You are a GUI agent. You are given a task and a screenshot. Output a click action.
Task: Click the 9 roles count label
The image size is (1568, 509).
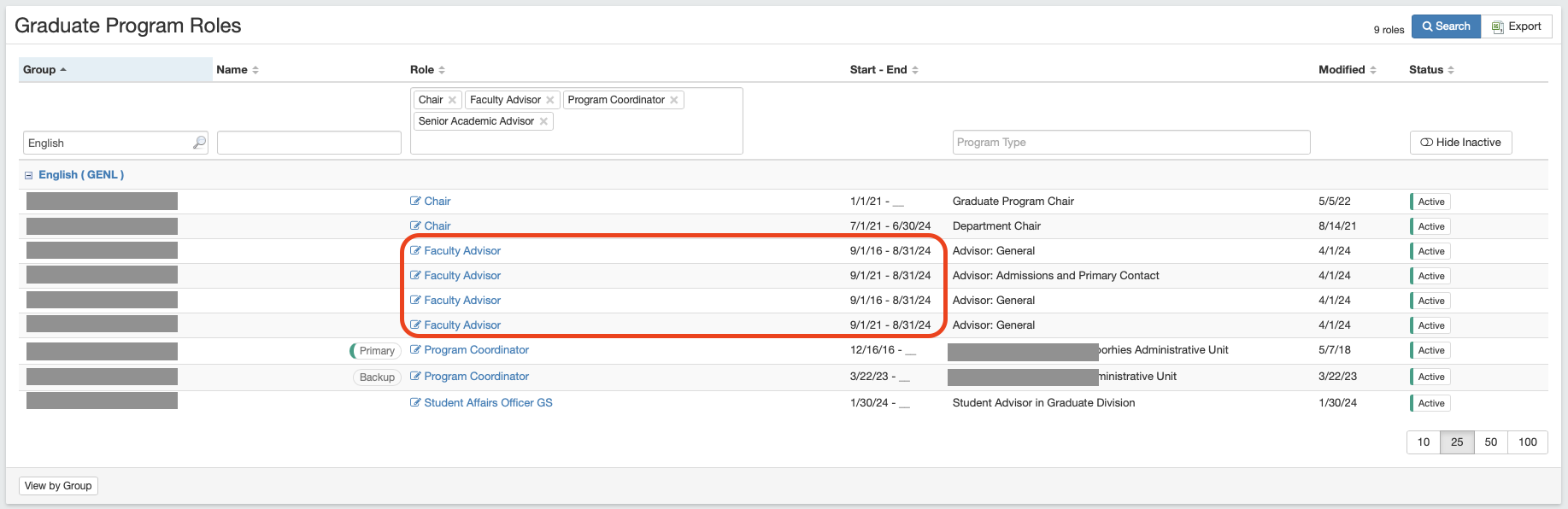[1389, 30]
